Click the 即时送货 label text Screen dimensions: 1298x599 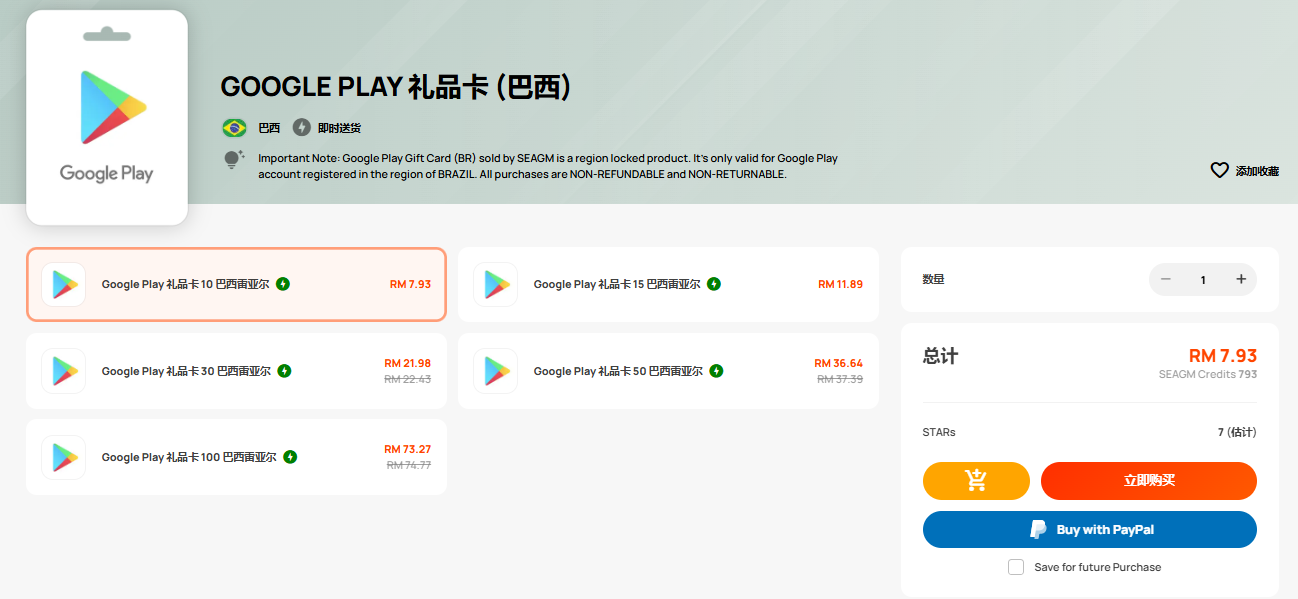pos(339,128)
